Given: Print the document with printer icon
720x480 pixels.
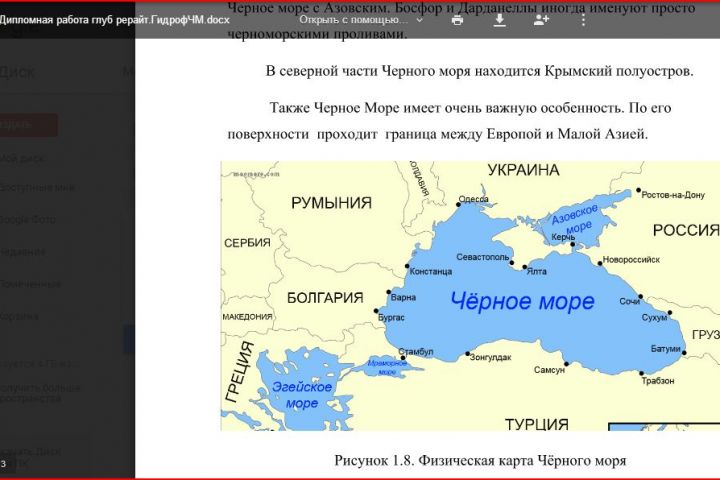Looking at the screenshot, I should [457, 20].
